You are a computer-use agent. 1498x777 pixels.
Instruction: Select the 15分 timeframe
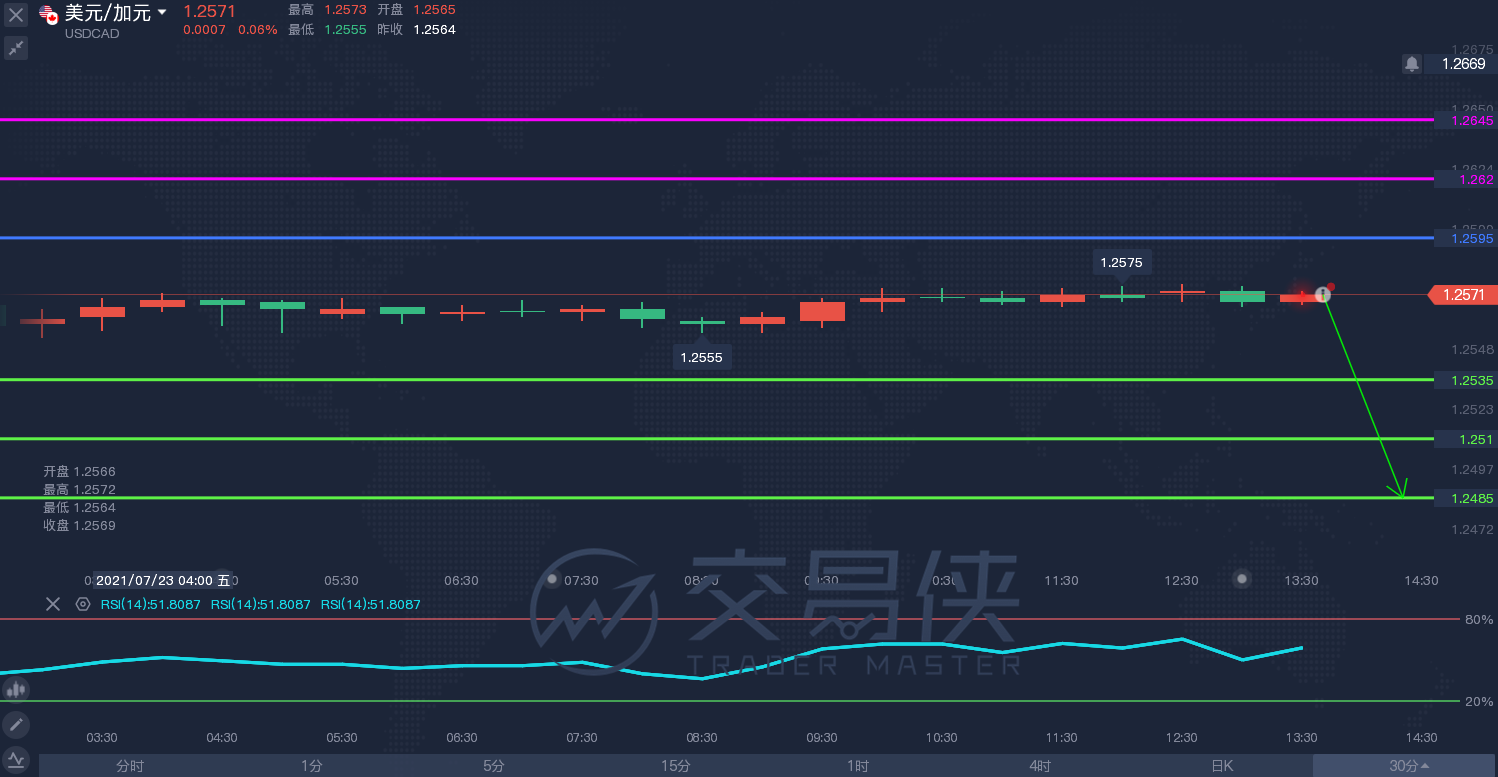[x=676, y=766]
